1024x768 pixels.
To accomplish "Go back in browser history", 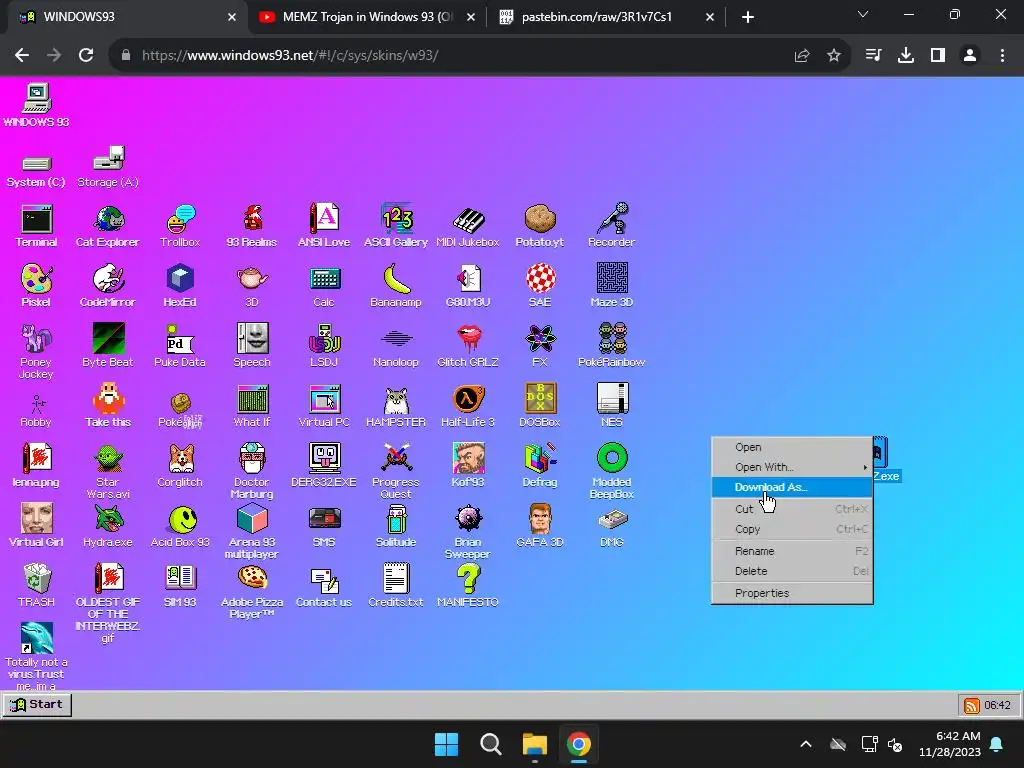I will pos(22,56).
